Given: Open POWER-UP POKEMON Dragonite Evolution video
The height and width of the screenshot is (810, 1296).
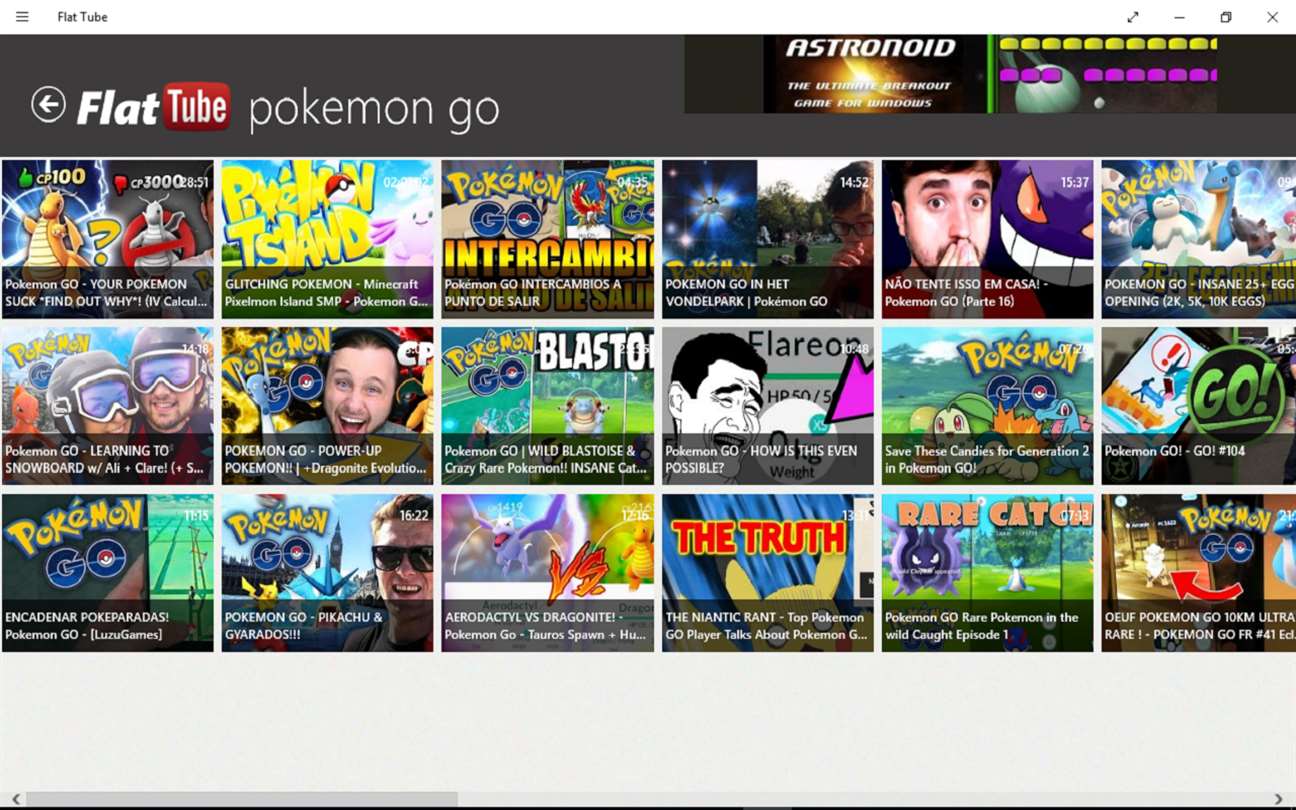Looking at the screenshot, I should pyautogui.click(x=328, y=406).
